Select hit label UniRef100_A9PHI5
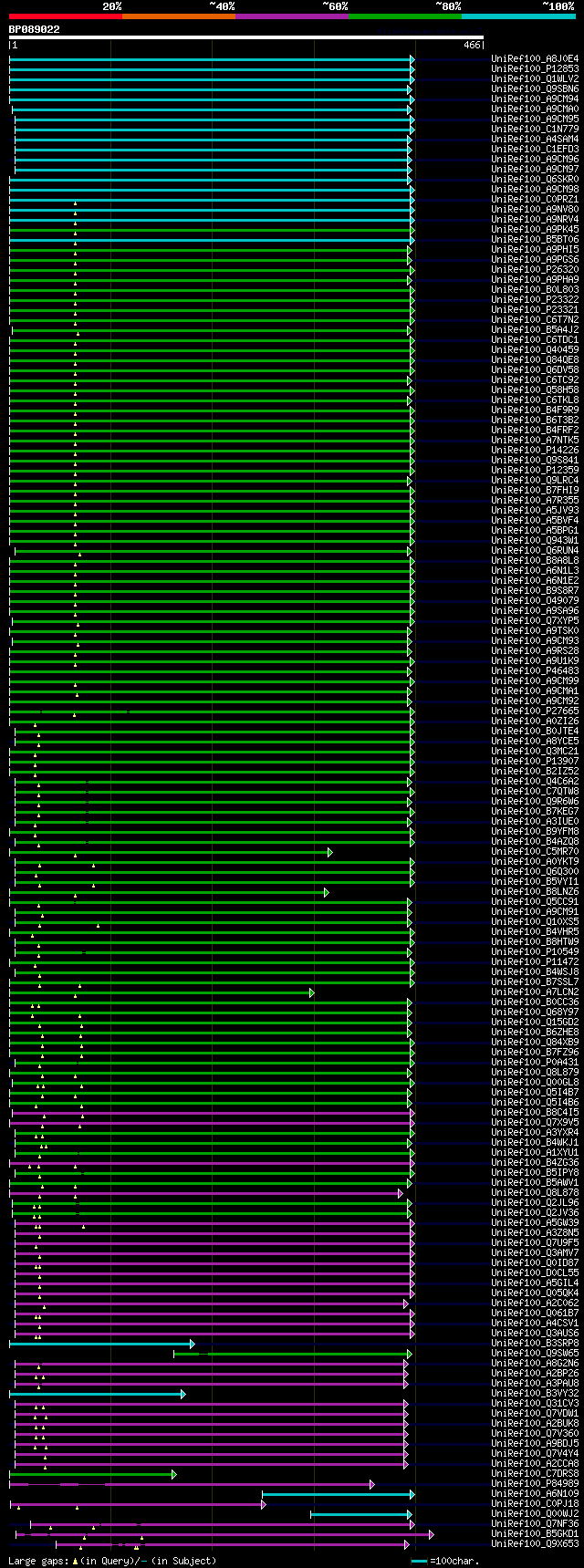The image size is (584, 1568). [x=535, y=249]
